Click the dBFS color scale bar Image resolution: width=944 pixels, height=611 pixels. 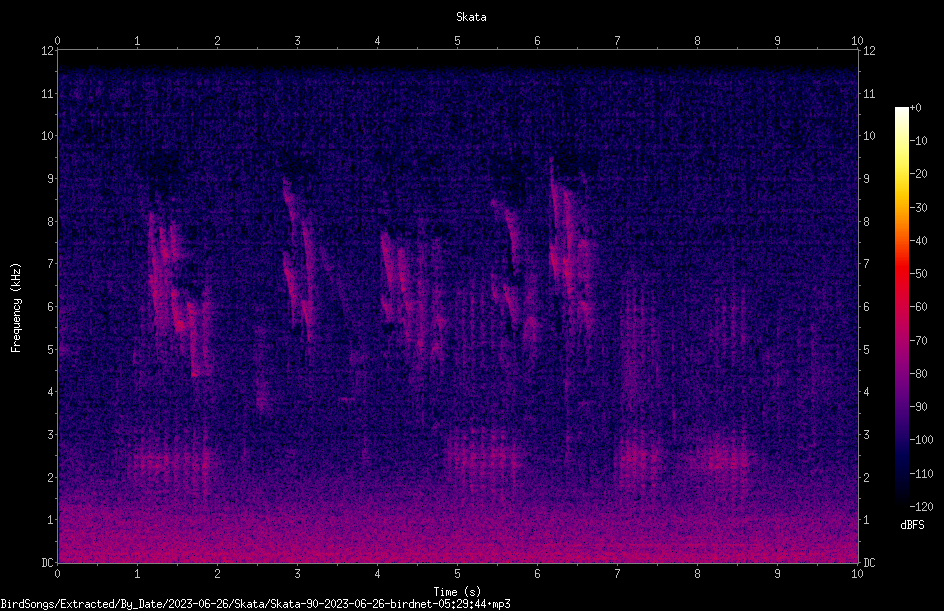pyautogui.click(x=901, y=307)
